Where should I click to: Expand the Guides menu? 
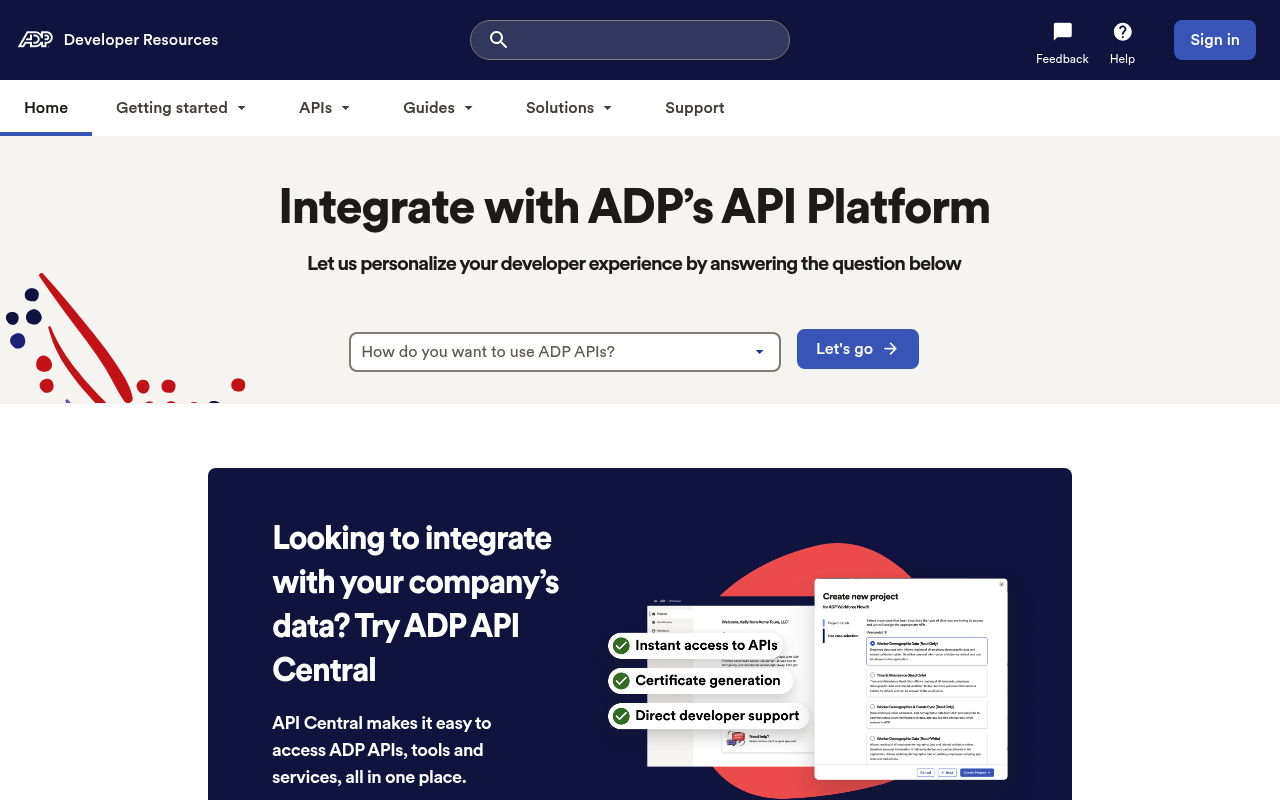438,108
